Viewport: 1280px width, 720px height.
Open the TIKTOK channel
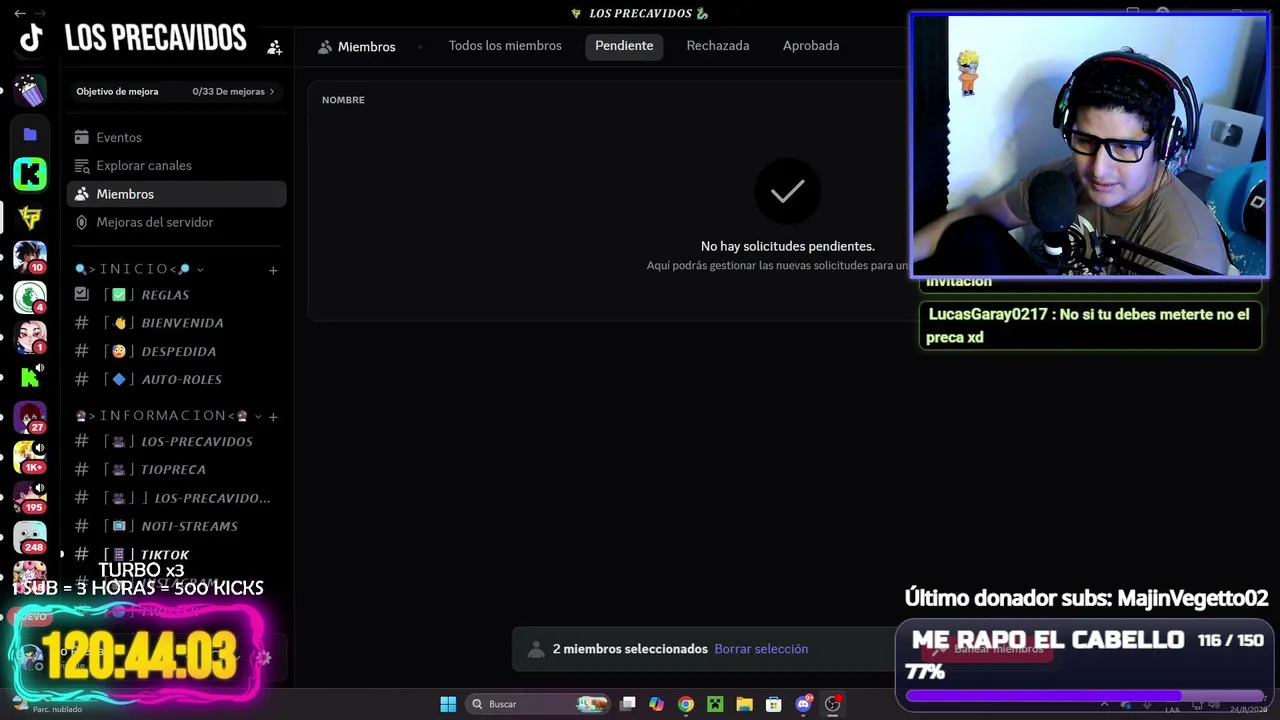pos(176,554)
